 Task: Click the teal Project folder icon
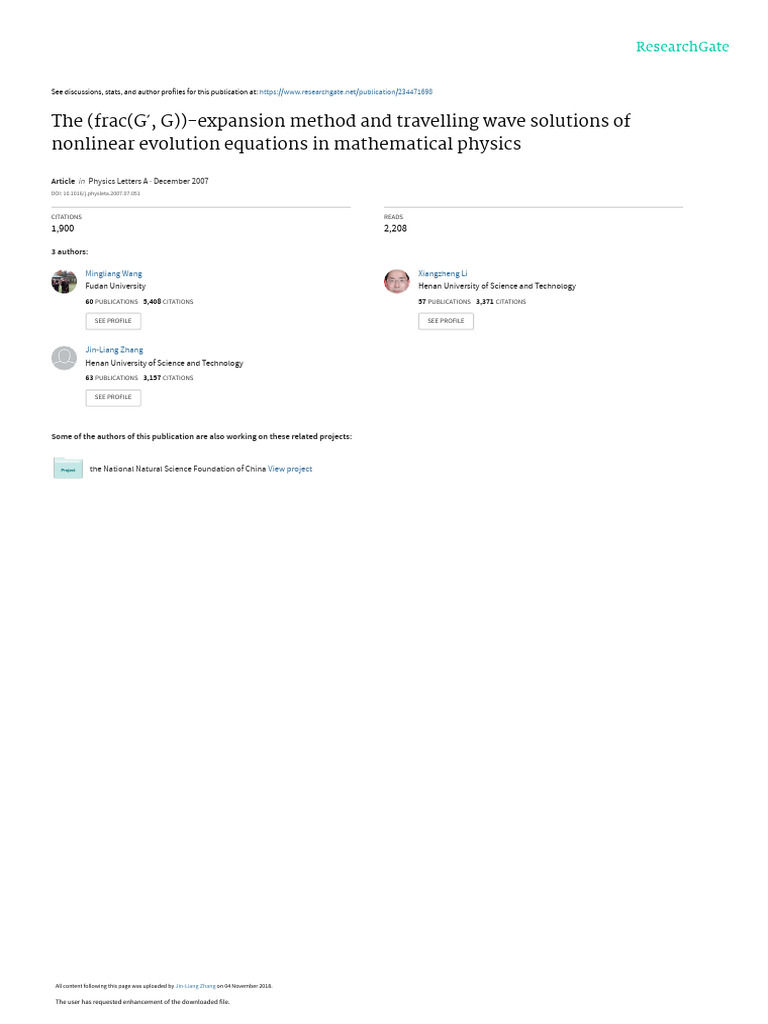(68, 468)
